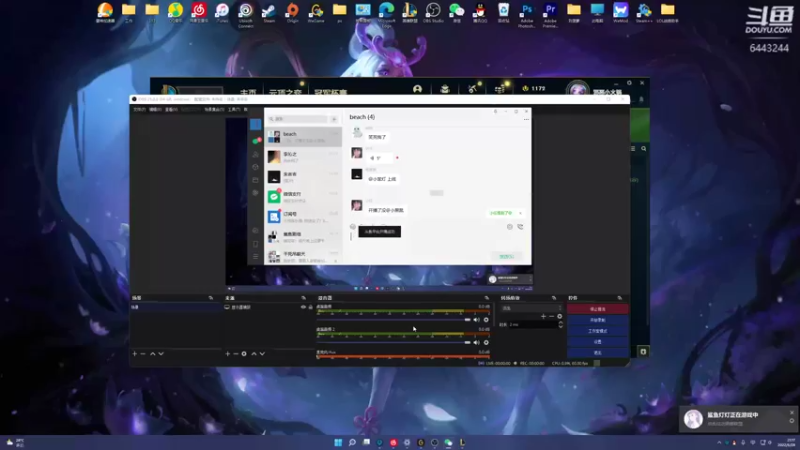Move OBS source up with the arrow

coord(254,354)
